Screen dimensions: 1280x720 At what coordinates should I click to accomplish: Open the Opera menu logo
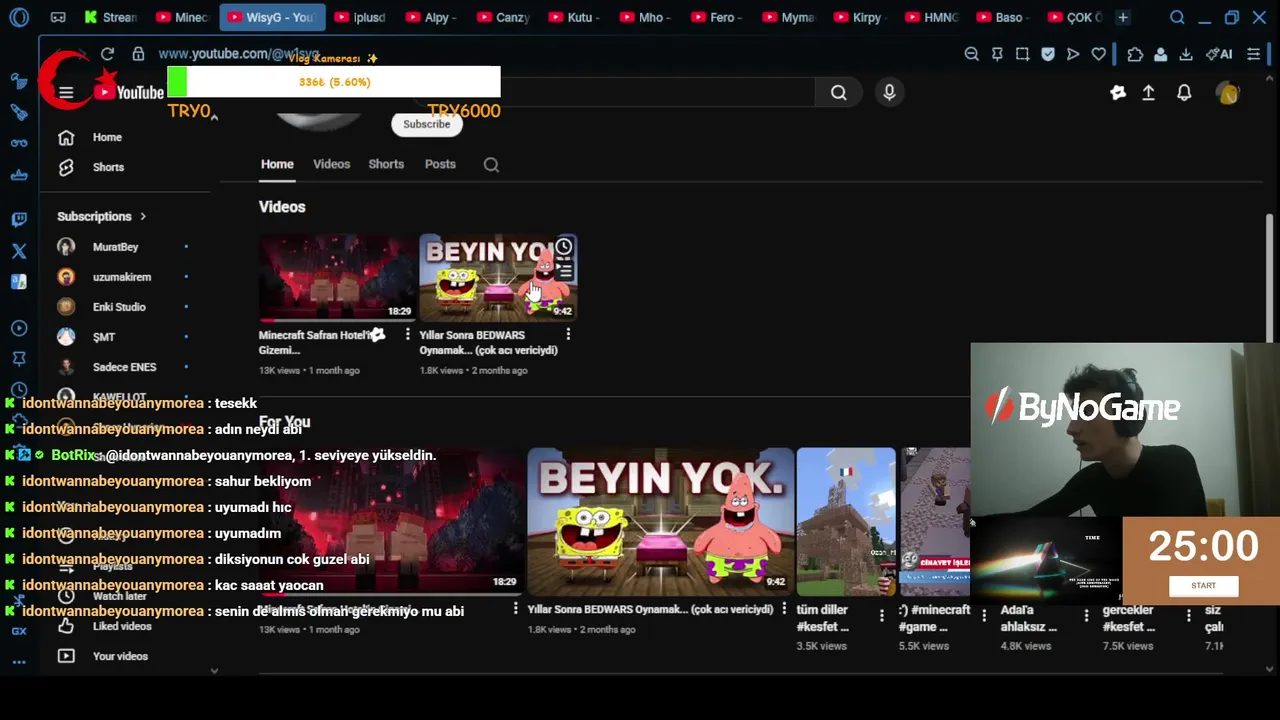(x=19, y=17)
